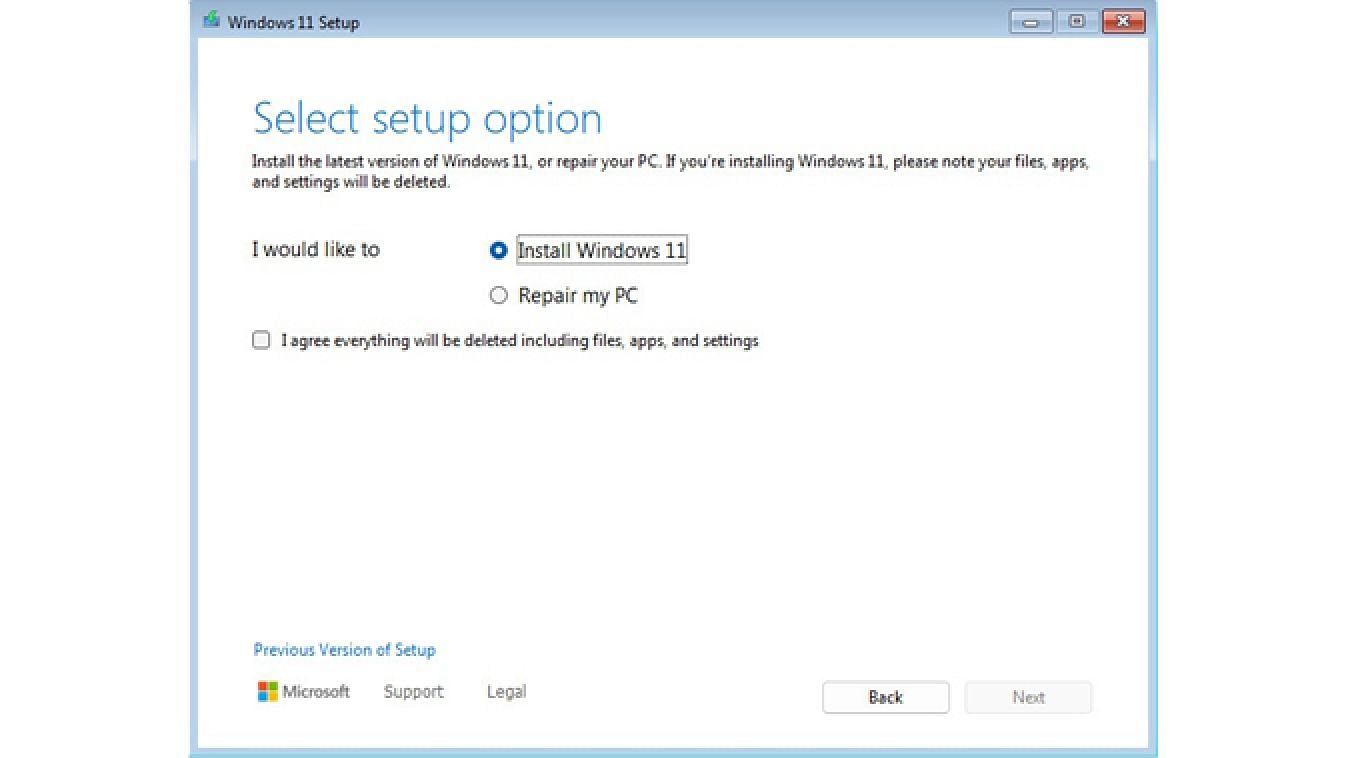The height and width of the screenshot is (758, 1348).
Task: Open the Previous Version of Setup link
Action: (344, 650)
